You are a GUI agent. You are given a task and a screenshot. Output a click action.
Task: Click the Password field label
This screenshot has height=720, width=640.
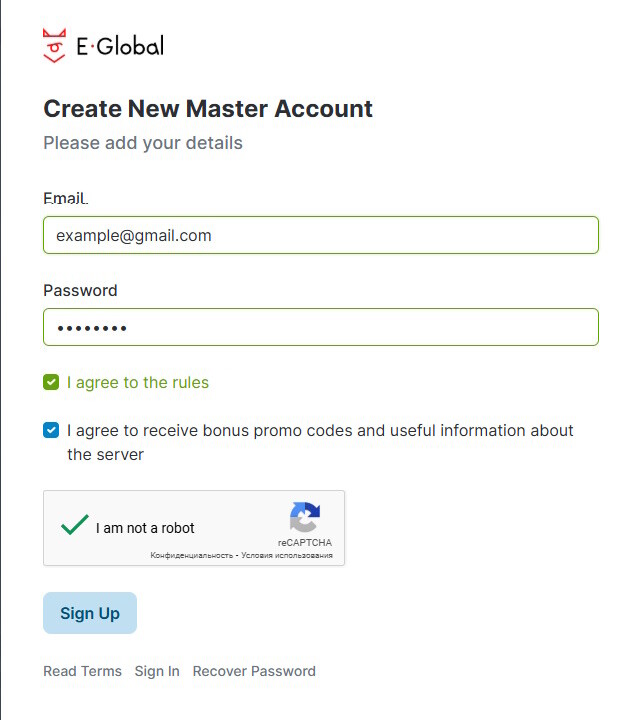pos(80,290)
